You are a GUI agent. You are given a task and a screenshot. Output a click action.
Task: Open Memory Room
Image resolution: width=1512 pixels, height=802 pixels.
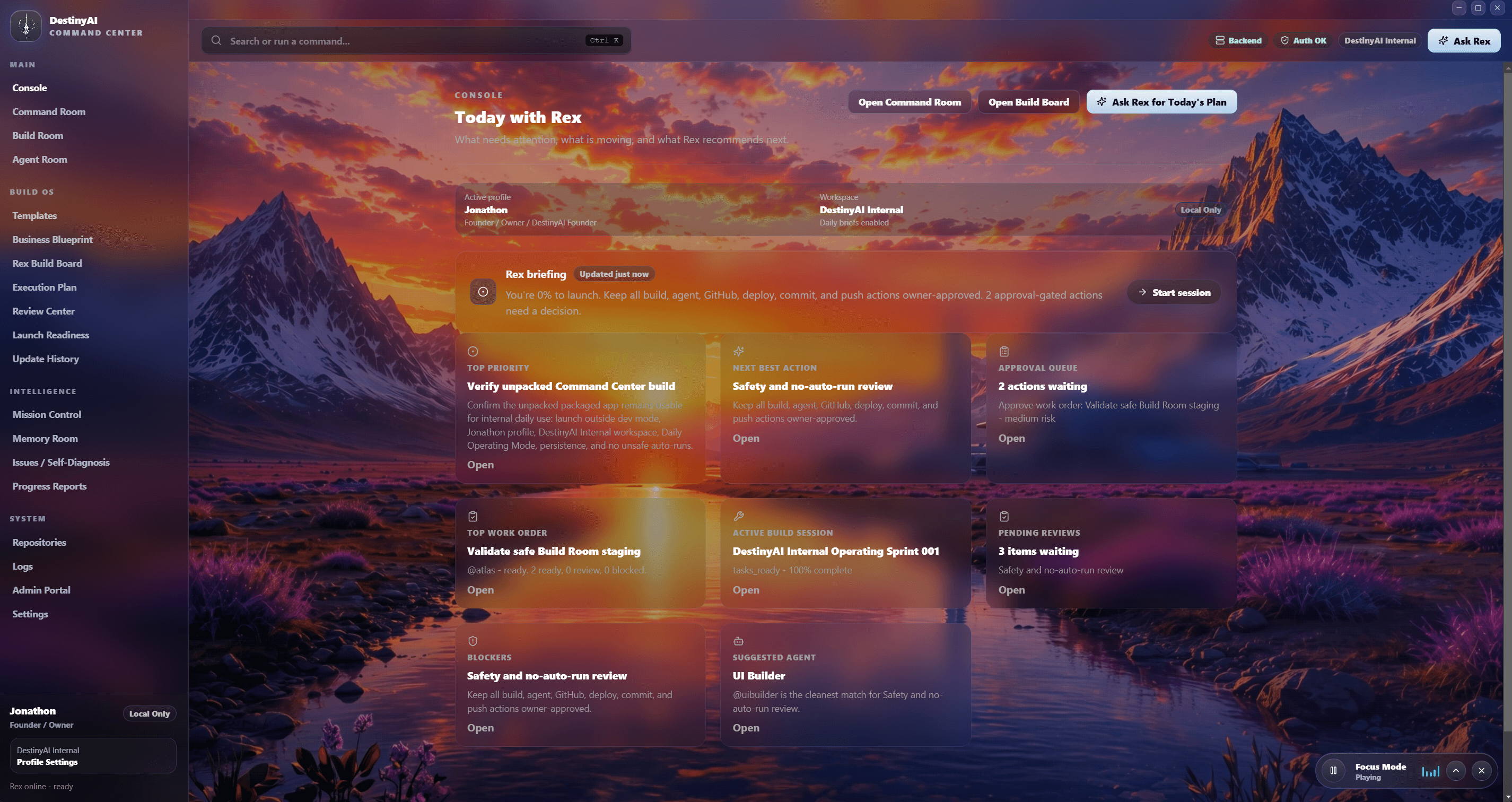(x=45, y=439)
